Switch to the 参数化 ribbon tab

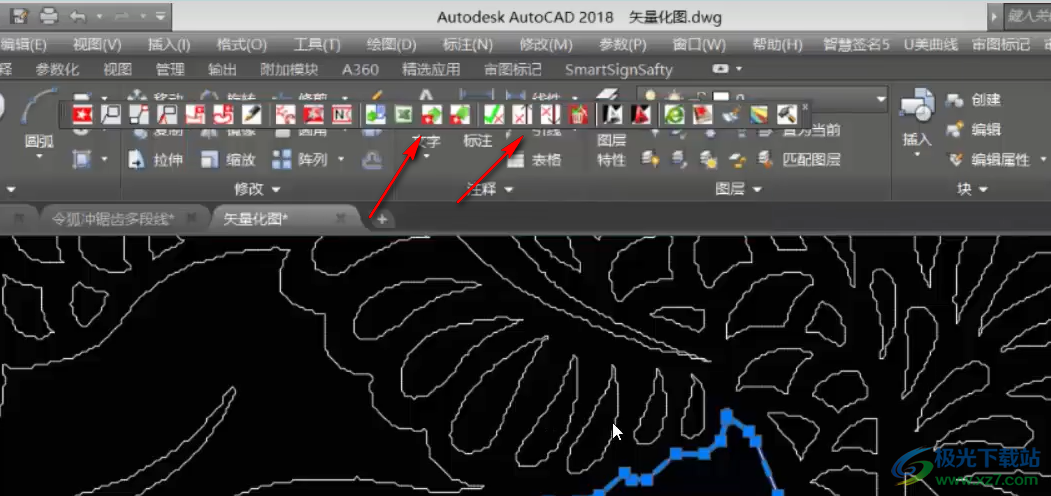click(57, 69)
